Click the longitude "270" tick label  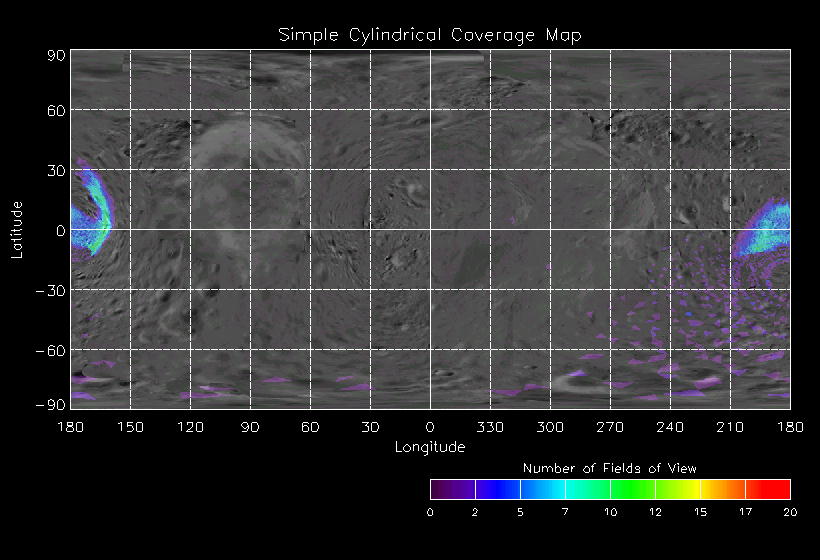click(x=610, y=427)
